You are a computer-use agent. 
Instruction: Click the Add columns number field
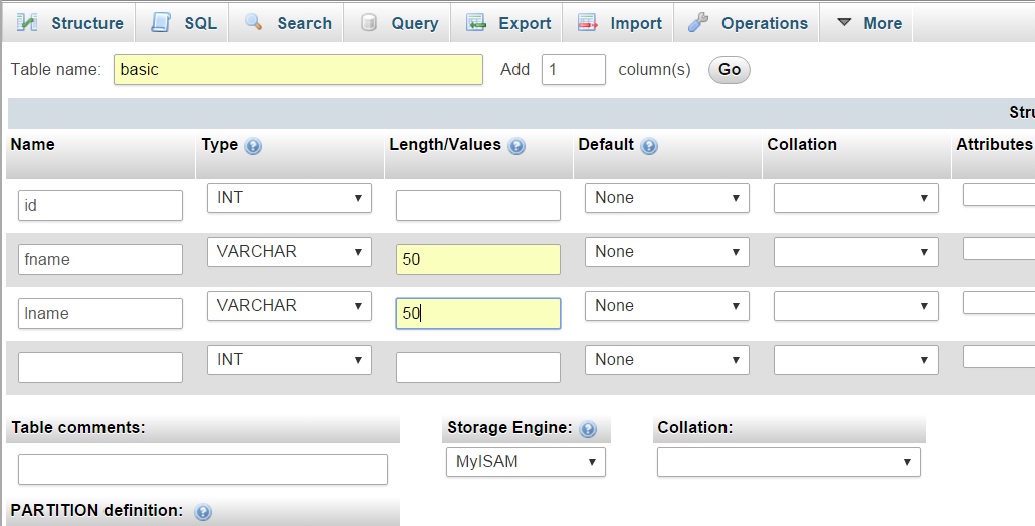click(x=574, y=69)
